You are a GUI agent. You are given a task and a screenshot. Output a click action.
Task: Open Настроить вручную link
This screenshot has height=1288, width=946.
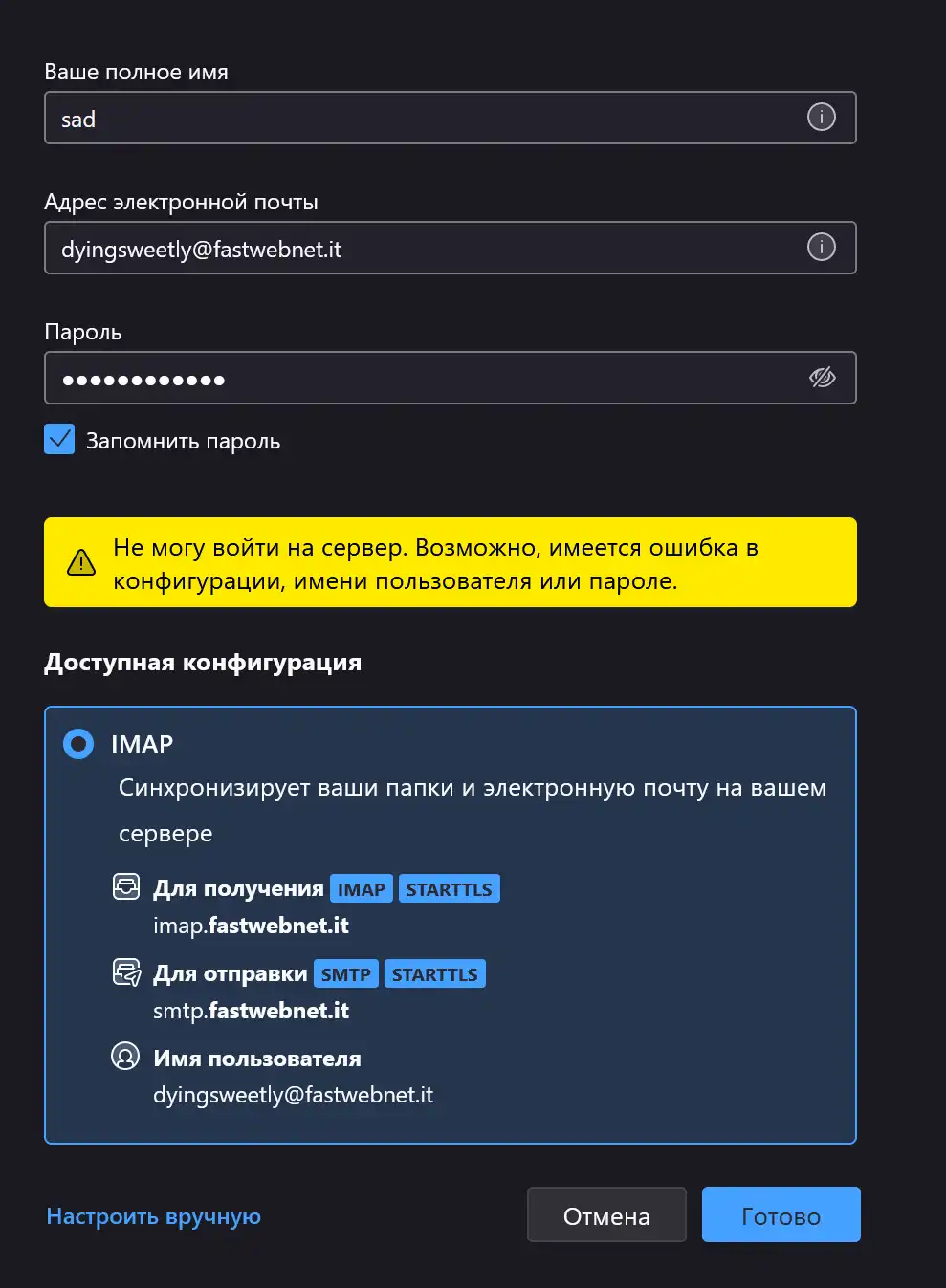153,1216
